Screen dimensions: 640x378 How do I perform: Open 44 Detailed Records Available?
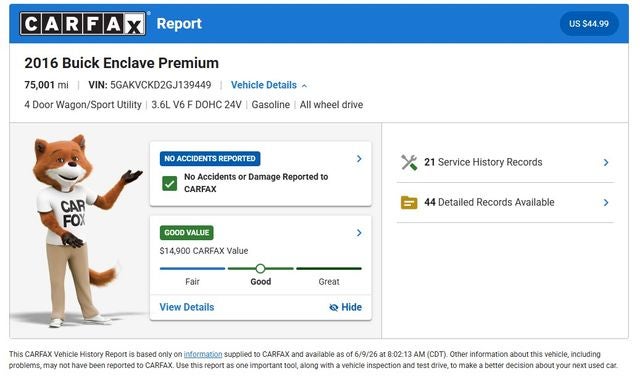point(505,202)
